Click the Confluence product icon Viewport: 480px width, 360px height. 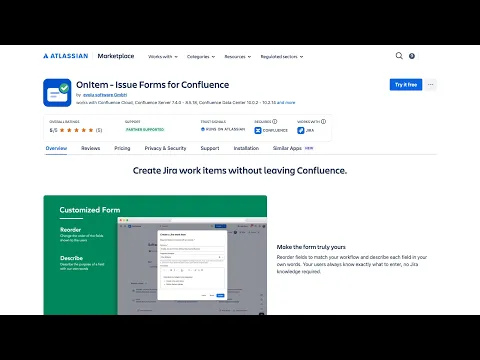[x=258, y=130]
